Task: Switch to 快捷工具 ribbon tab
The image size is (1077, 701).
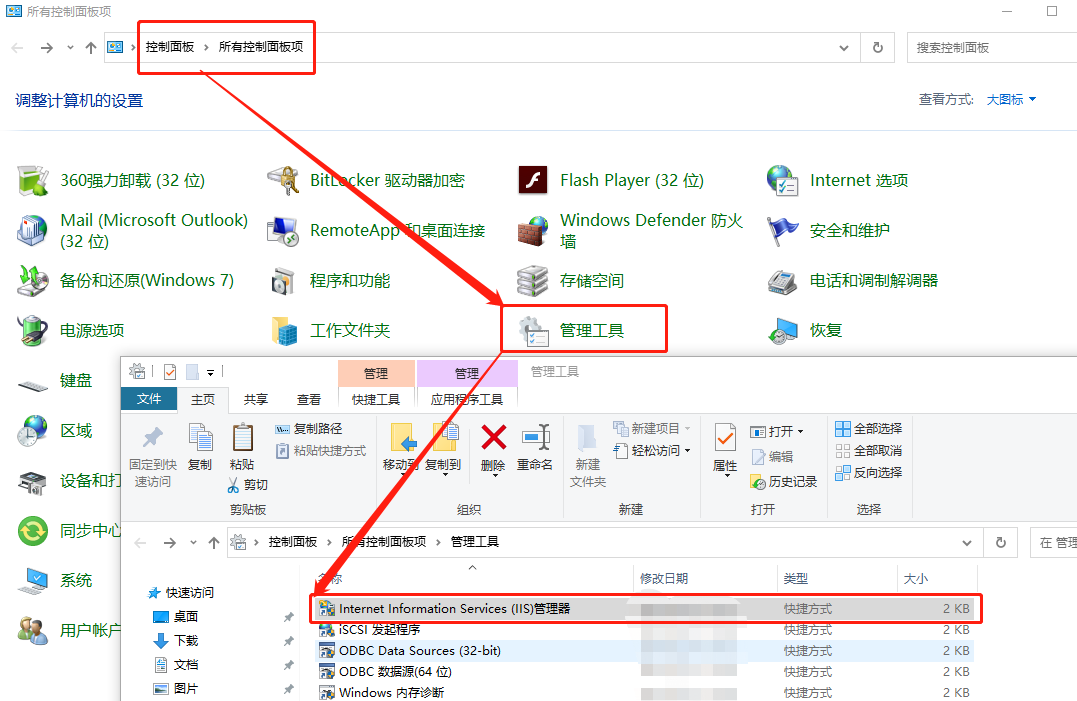Action: pyautogui.click(x=376, y=399)
